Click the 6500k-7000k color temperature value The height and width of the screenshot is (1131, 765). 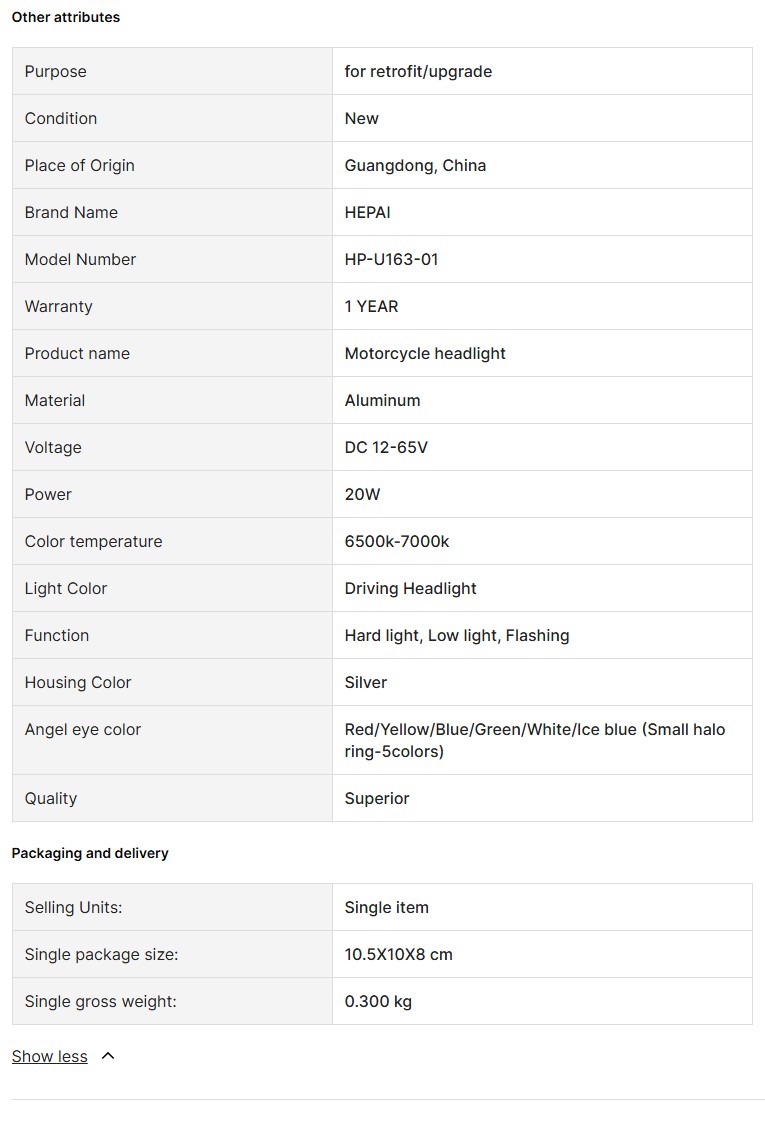(x=397, y=541)
